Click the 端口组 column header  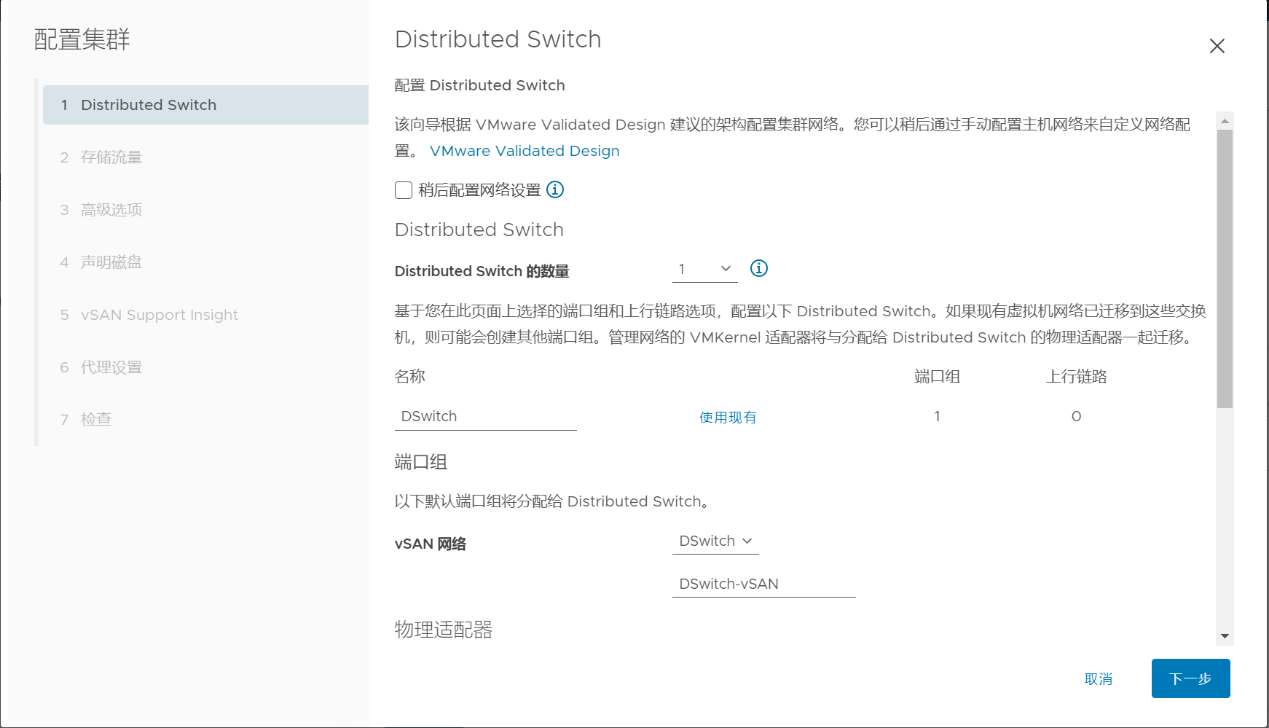[x=938, y=377]
